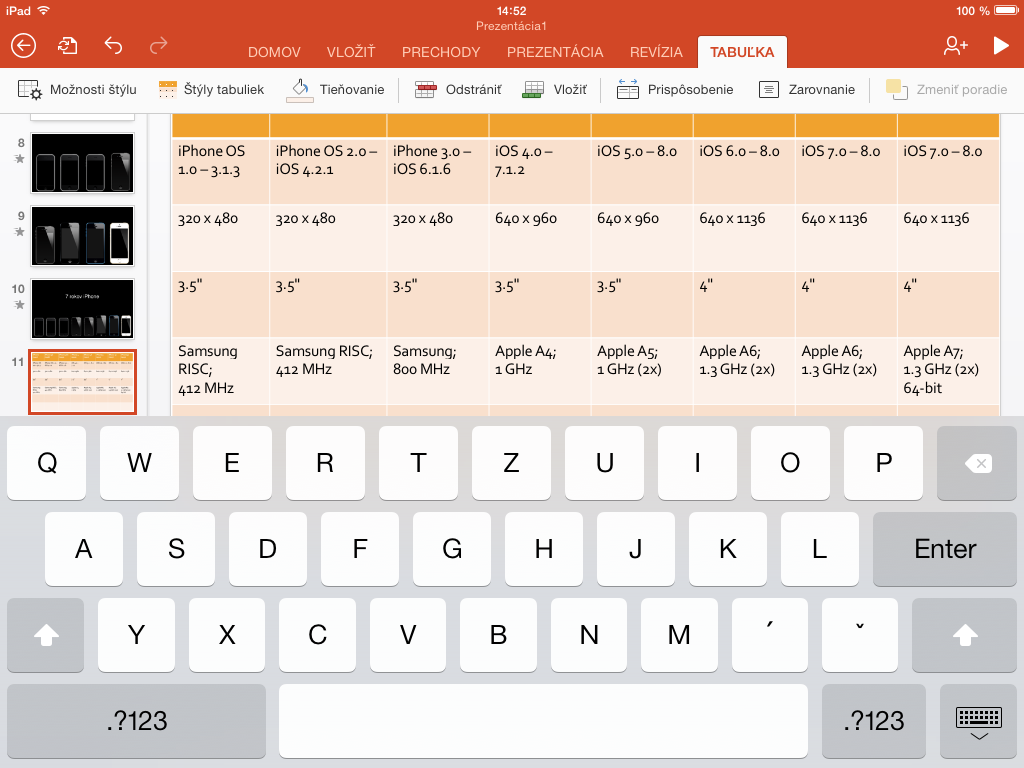Tap the space bar
Image resolution: width=1024 pixels, height=768 pixels.
coord(543,722)
